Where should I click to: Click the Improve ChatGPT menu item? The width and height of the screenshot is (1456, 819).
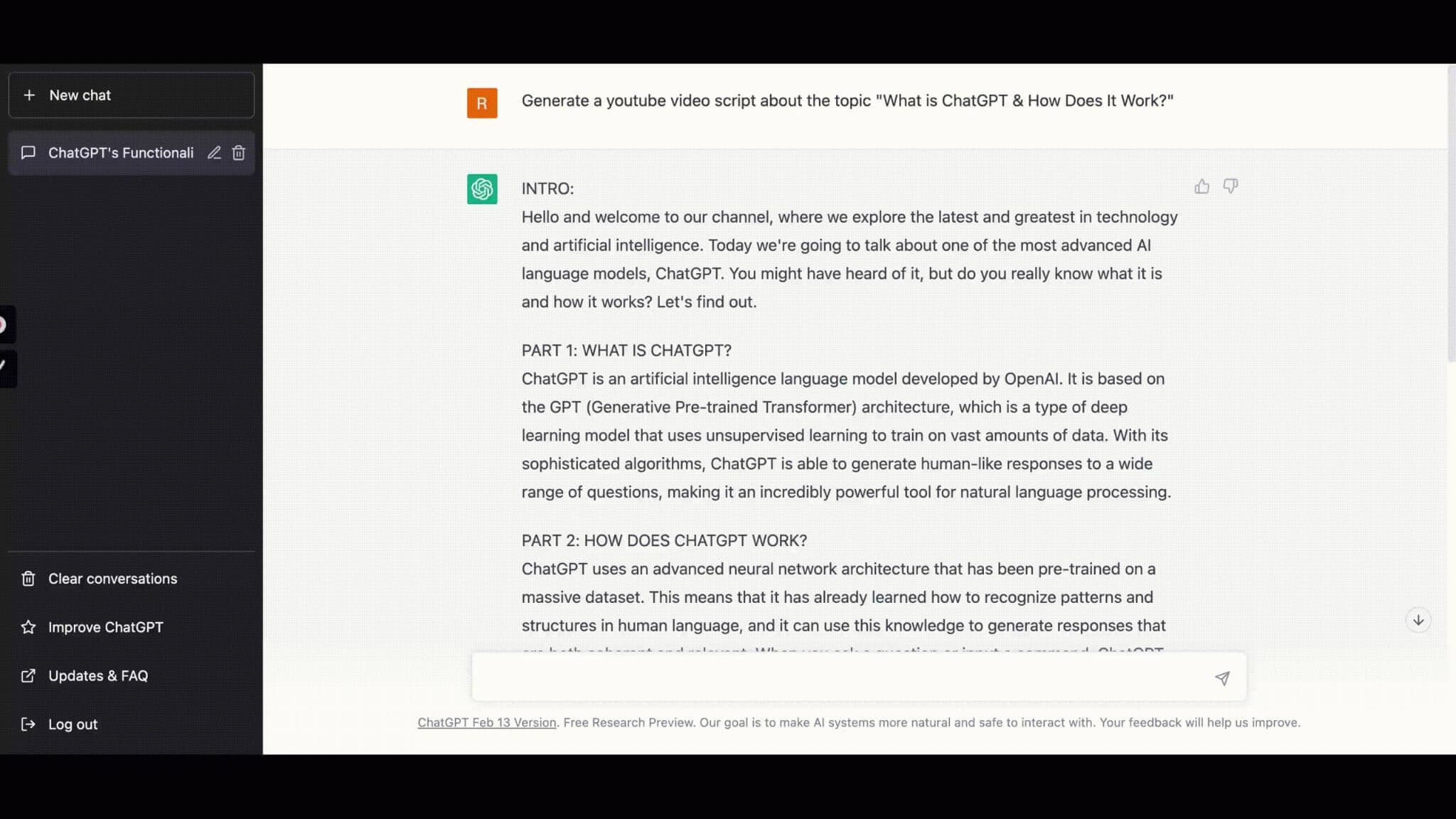(x=106, y=627)
